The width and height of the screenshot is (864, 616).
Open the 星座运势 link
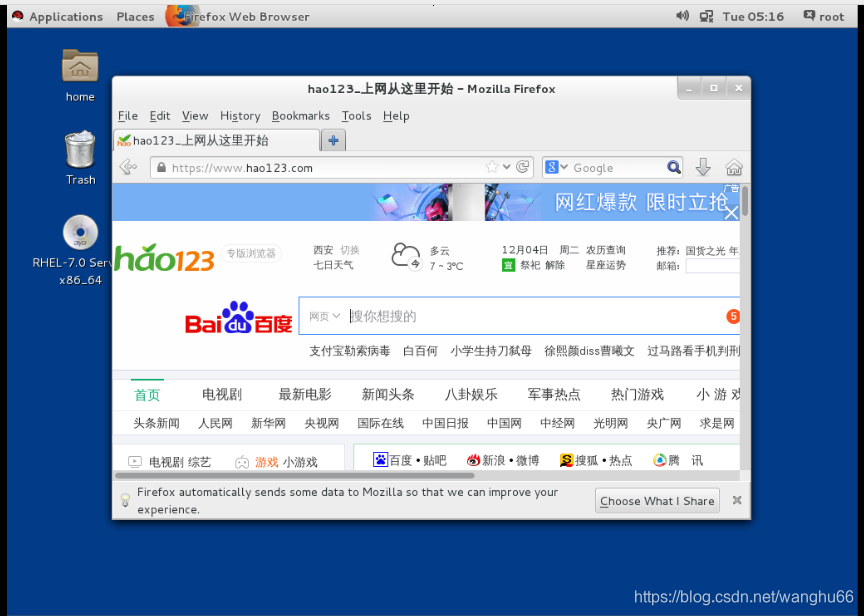(606, 265)
